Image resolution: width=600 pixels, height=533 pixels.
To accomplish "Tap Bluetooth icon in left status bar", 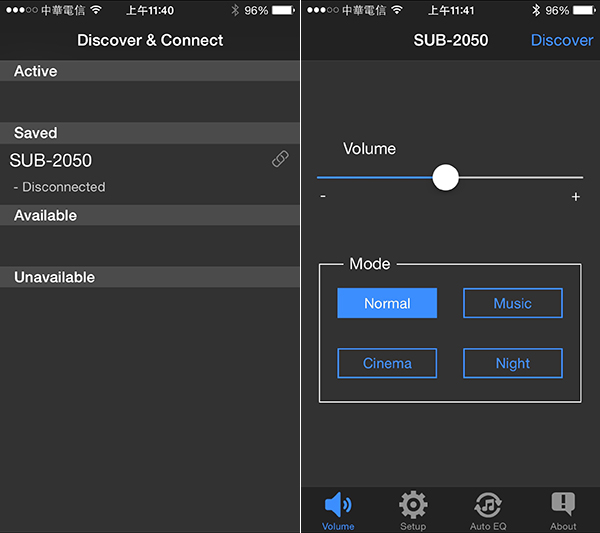I will coord(235,10).
